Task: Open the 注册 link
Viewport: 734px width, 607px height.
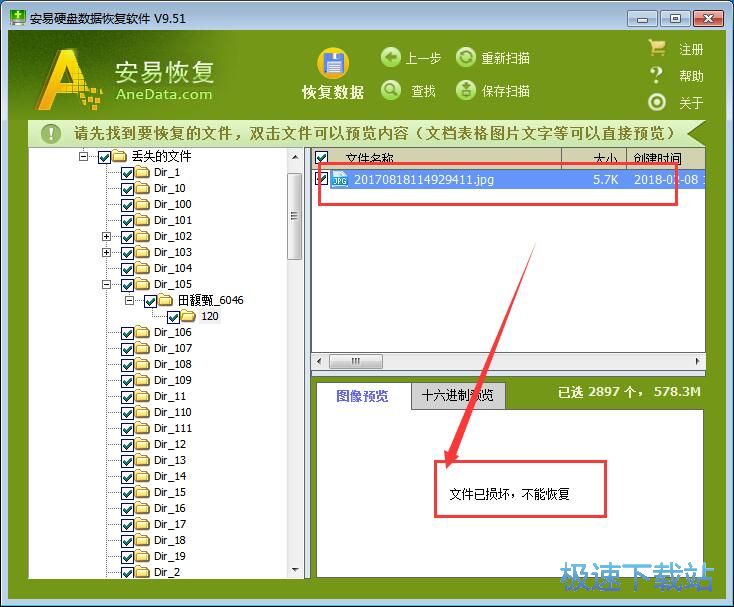Action: tap(691, 49)
